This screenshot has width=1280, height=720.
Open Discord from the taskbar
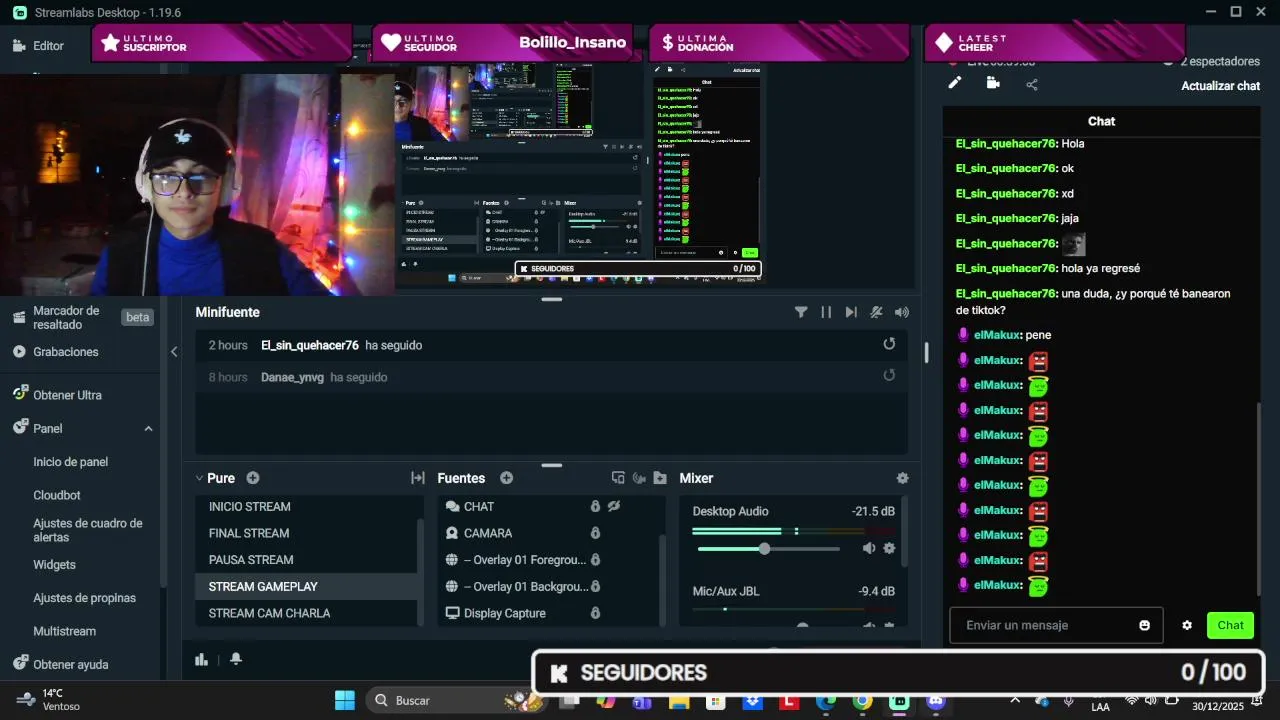[x=936, y=701]
